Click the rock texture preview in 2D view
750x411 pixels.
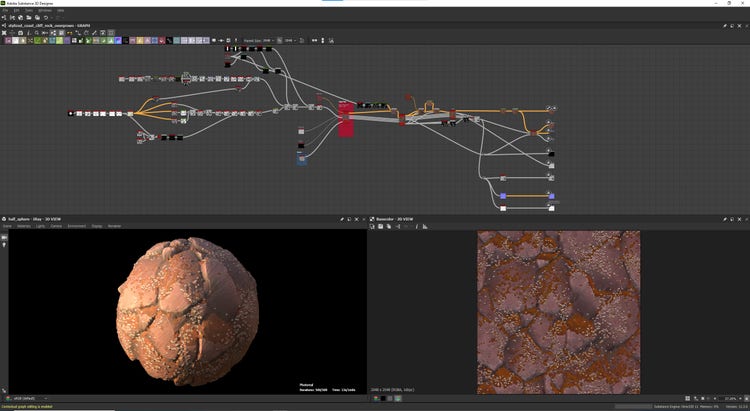point(558,310)
